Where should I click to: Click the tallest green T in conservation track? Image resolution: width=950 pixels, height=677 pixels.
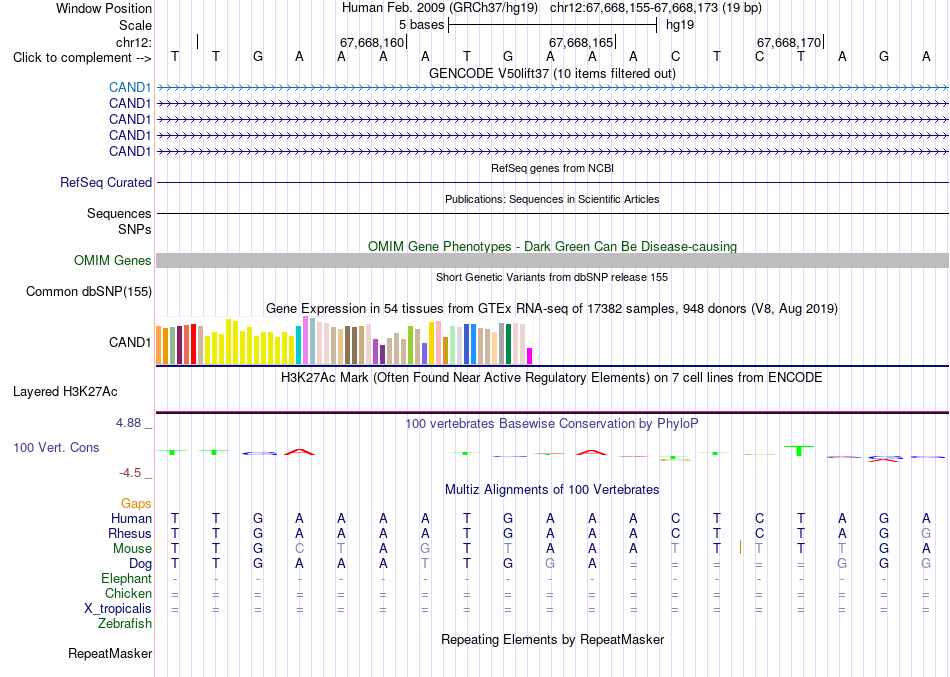[x=799, y=450]
